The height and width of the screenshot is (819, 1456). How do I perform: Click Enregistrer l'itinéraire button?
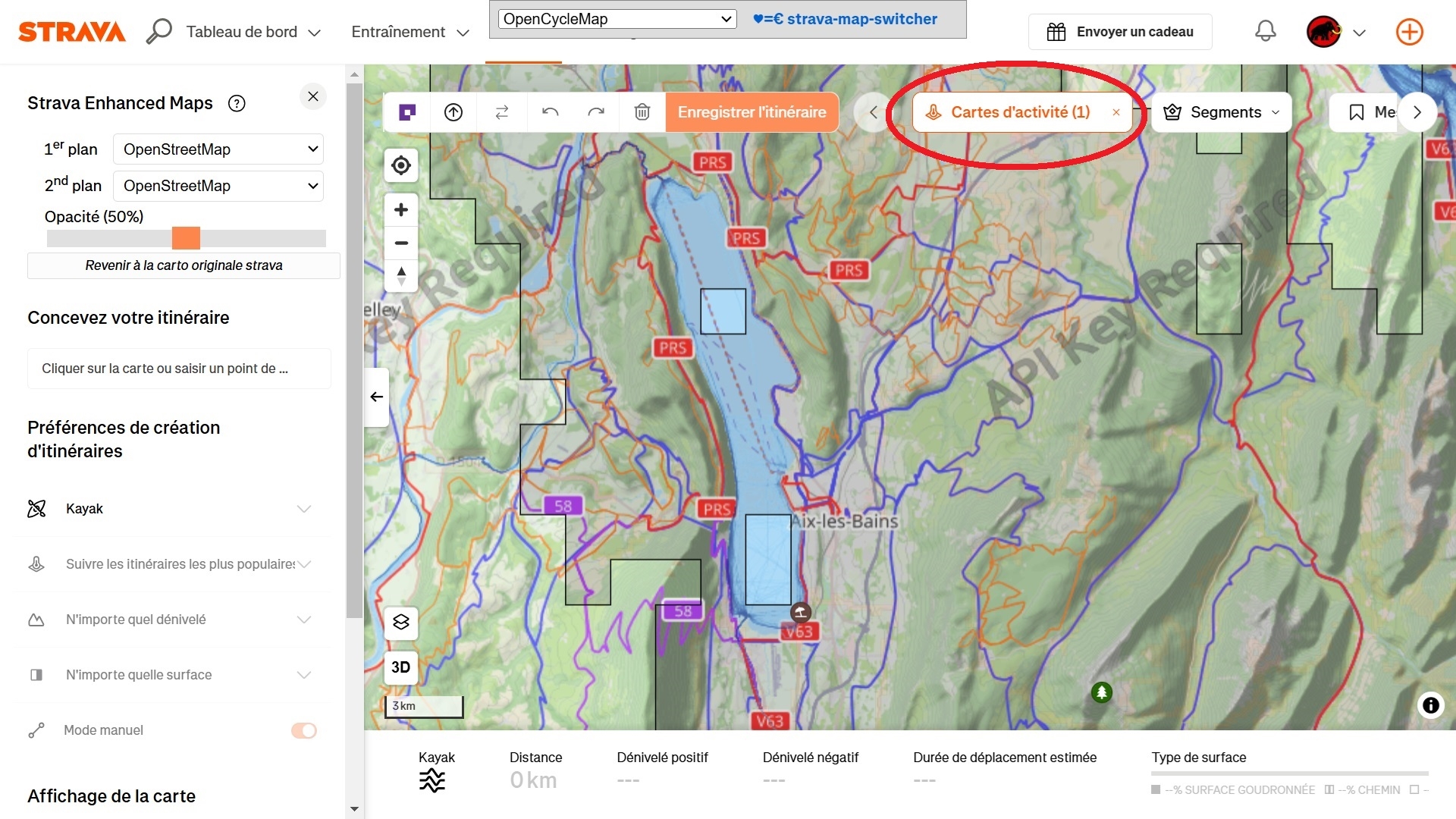(x=752, y=112)
